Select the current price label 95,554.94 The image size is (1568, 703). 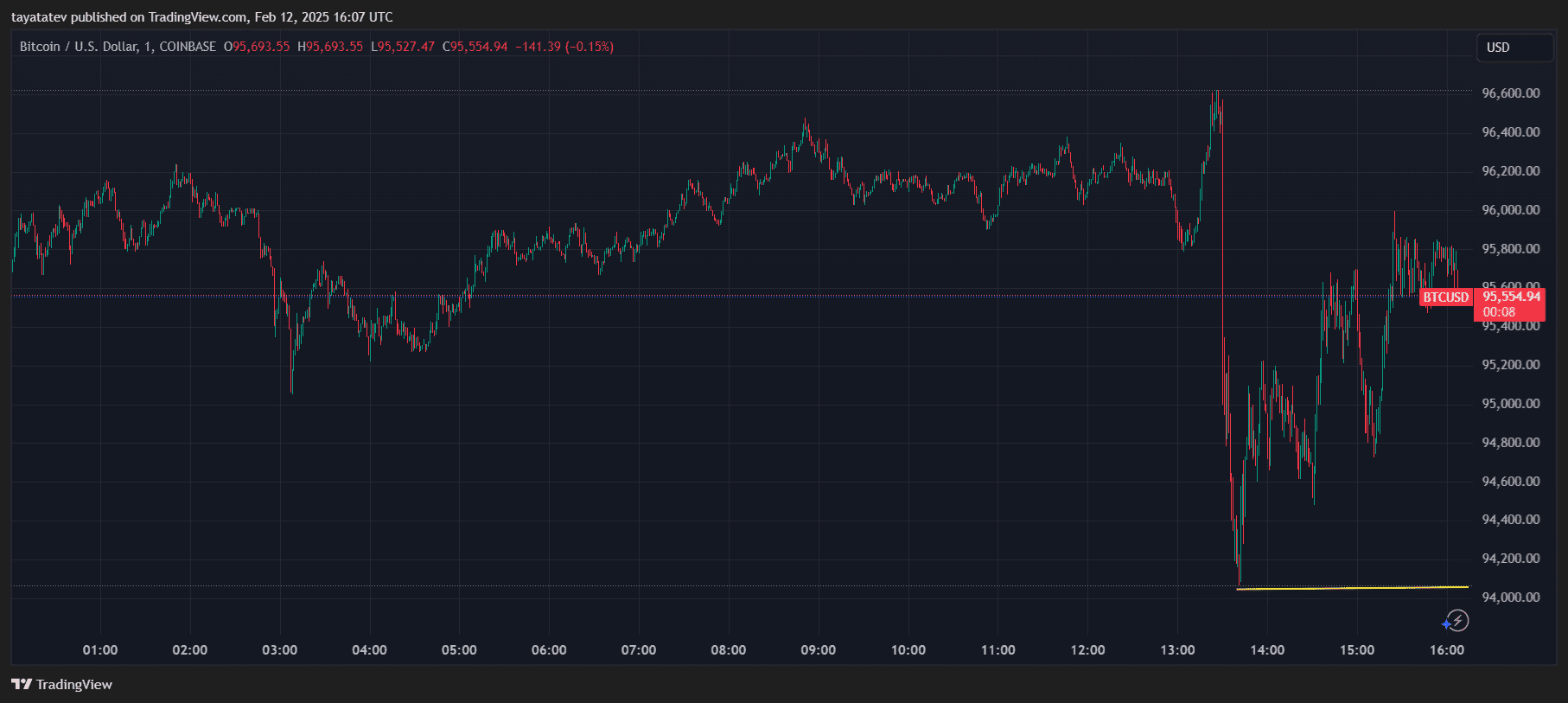click(1511, 297)
